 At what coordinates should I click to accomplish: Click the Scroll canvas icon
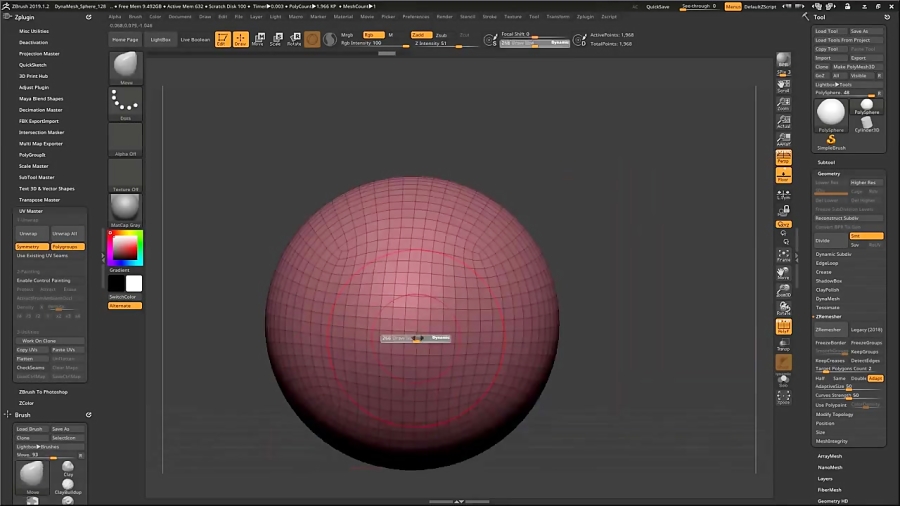783,86
